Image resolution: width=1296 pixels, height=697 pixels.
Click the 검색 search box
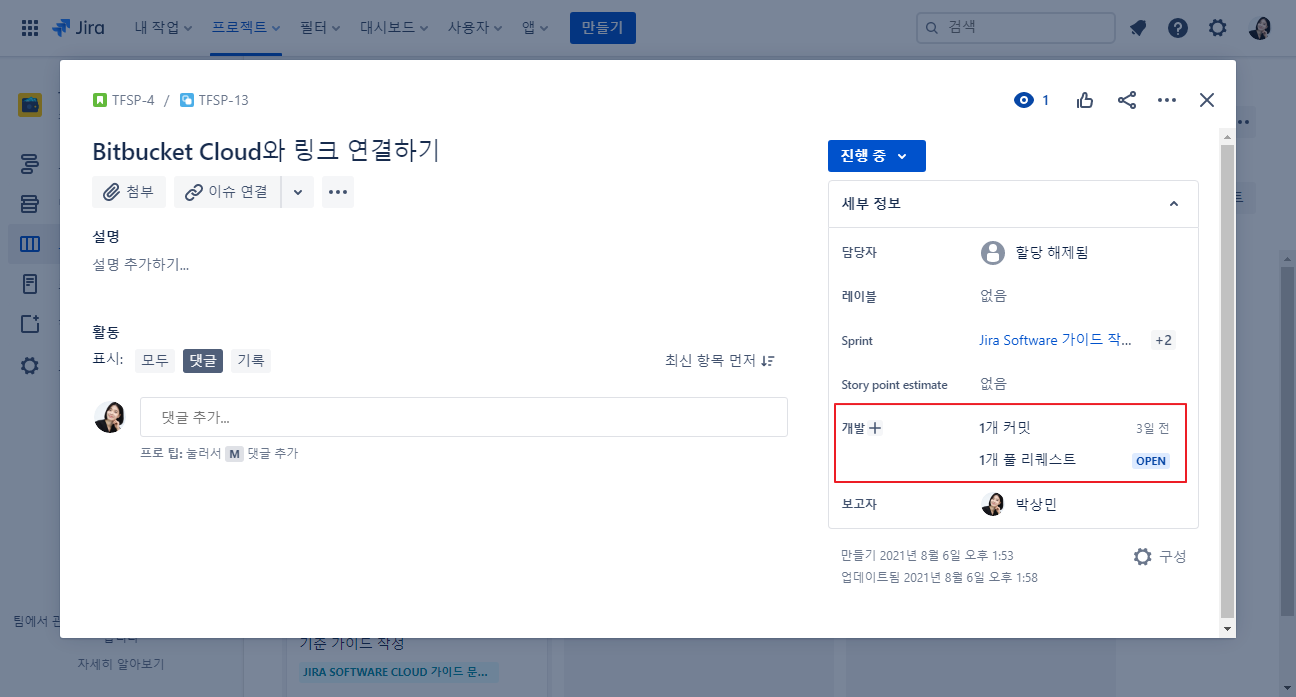click(1016, 28)
